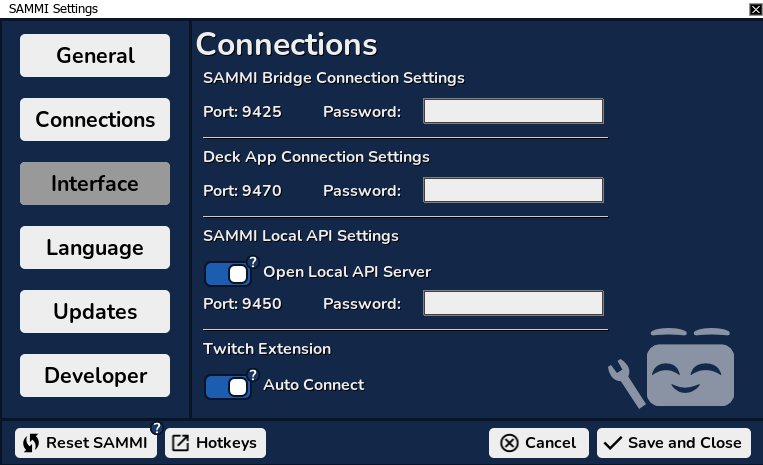763x465 pixels.
Task: Open the Connections settings tab
Action: pyautogui.click(x=95, y=120)
